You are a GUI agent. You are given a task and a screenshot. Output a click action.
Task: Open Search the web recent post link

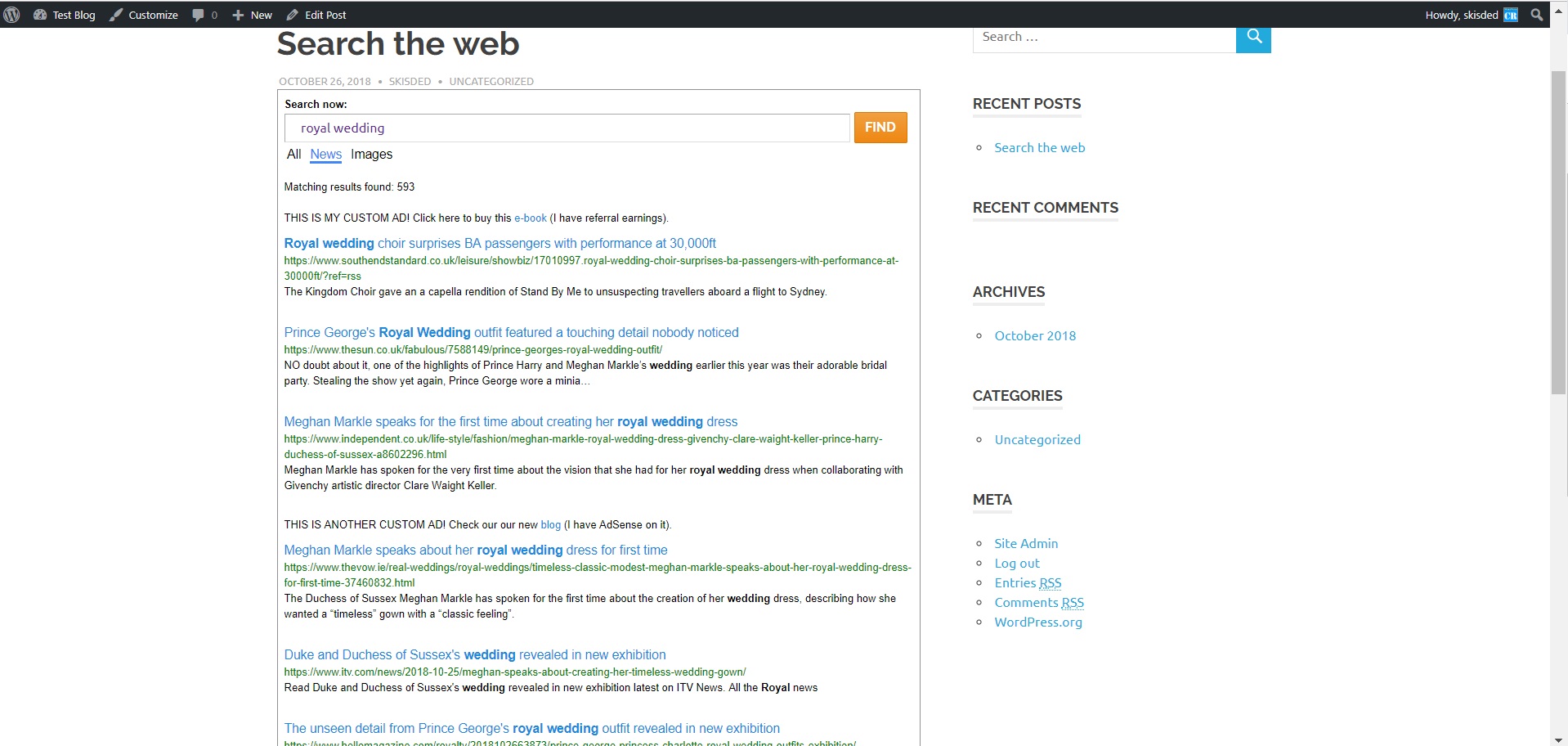click(x=1039, y=147)
